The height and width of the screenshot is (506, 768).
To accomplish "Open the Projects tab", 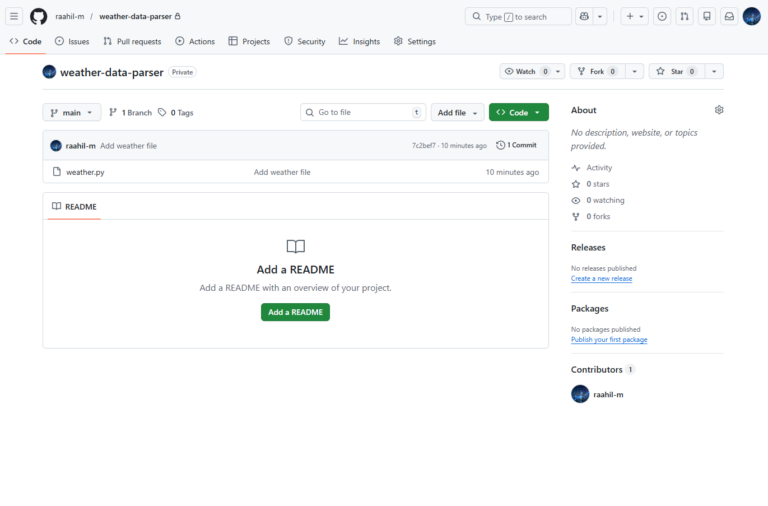I will tap(249, 42).
